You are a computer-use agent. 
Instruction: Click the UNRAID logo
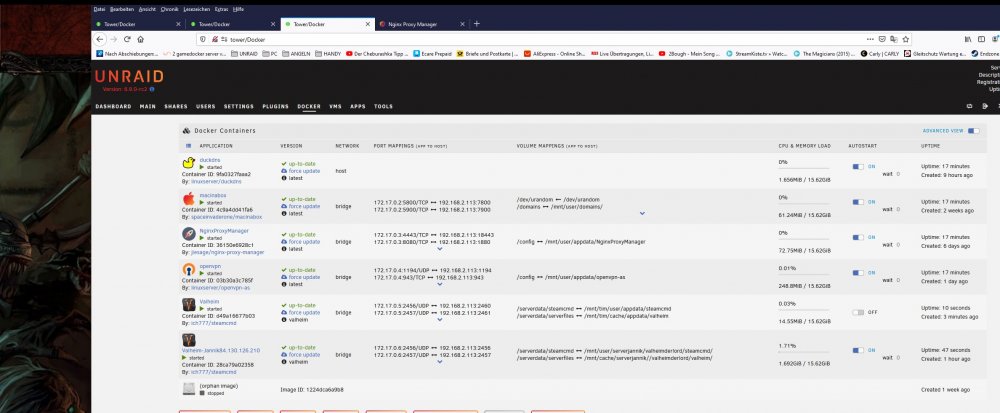pyautogui.click(x=129, y=76)
